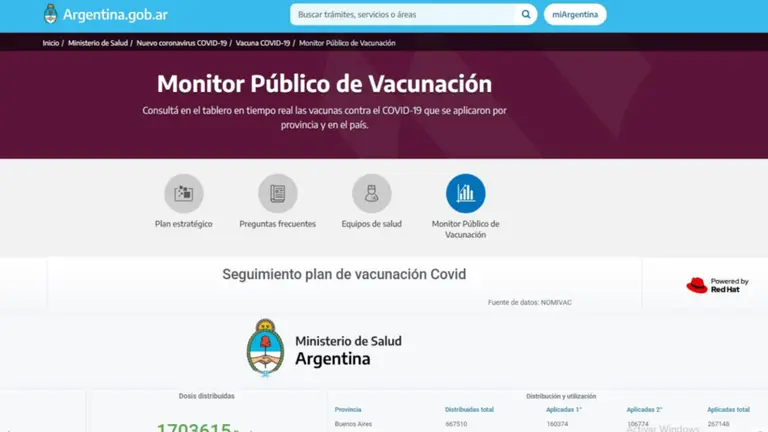Click the miArgentina button

575,15
